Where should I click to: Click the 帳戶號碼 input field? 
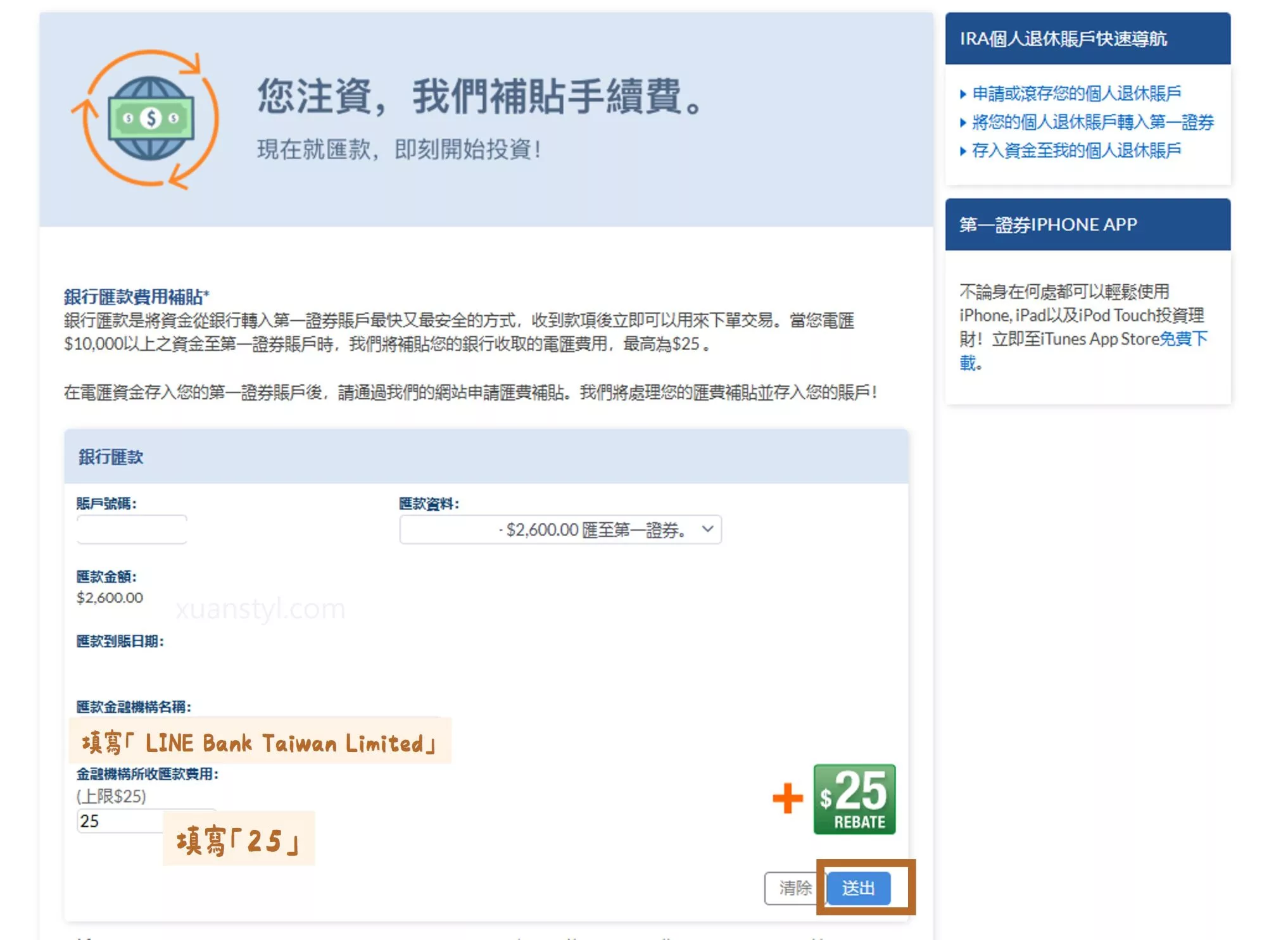(132, 529)
